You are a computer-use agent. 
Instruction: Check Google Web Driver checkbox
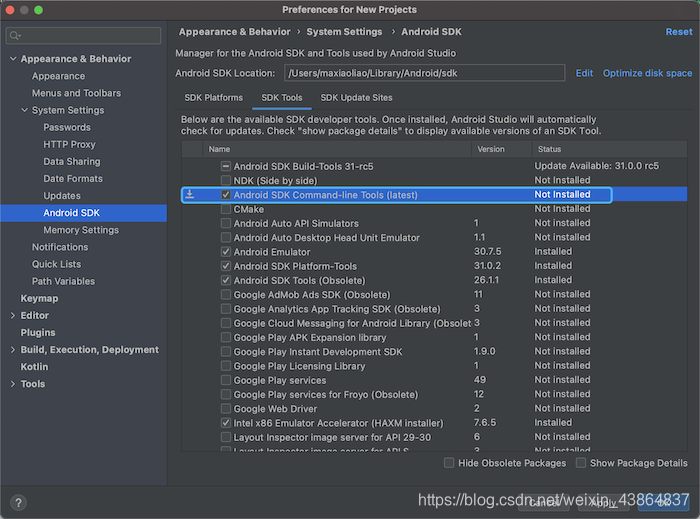click(x=226, y=408)
